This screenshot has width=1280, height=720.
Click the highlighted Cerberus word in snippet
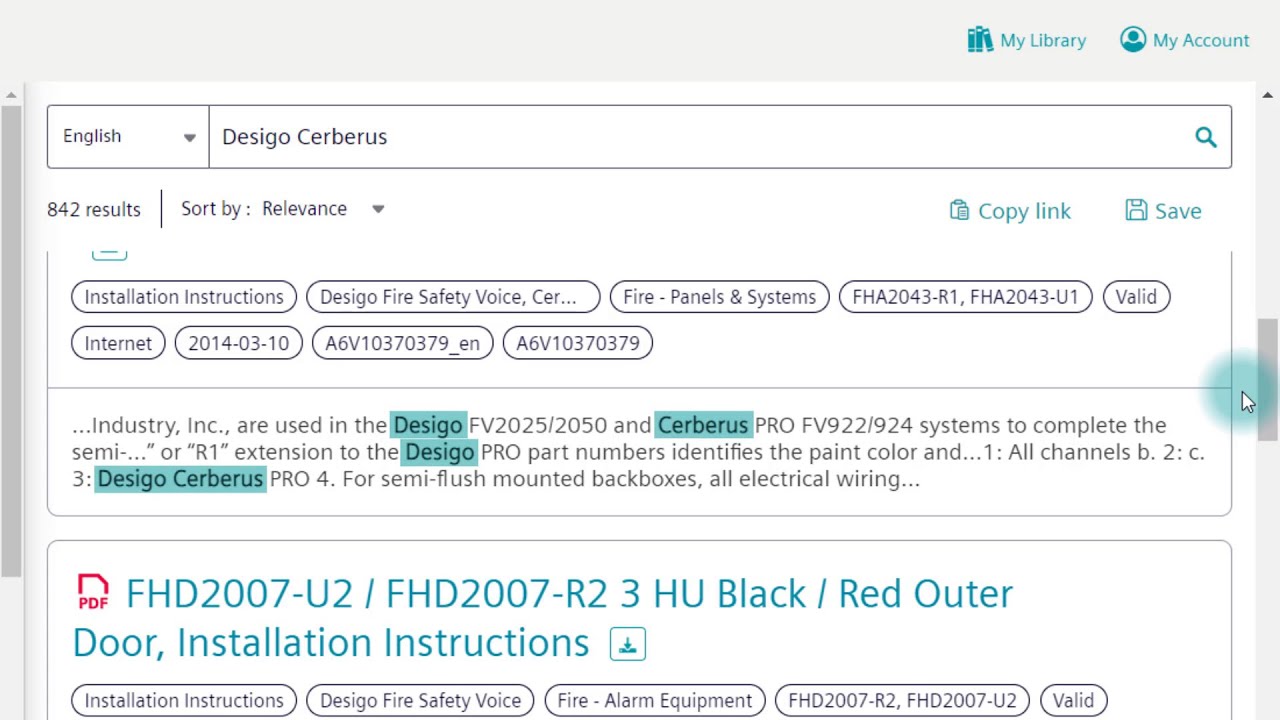(702, 425)
